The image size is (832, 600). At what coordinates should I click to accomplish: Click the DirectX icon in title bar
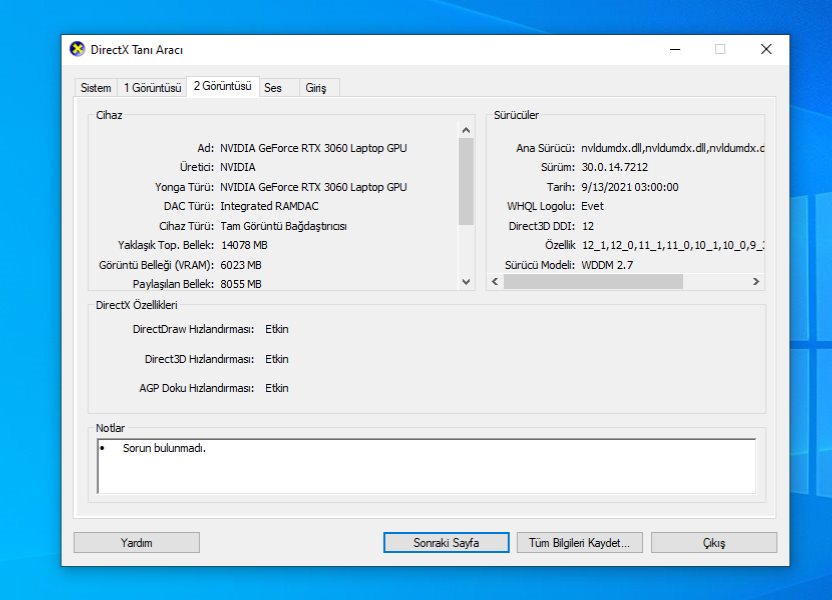pos(77,49)
